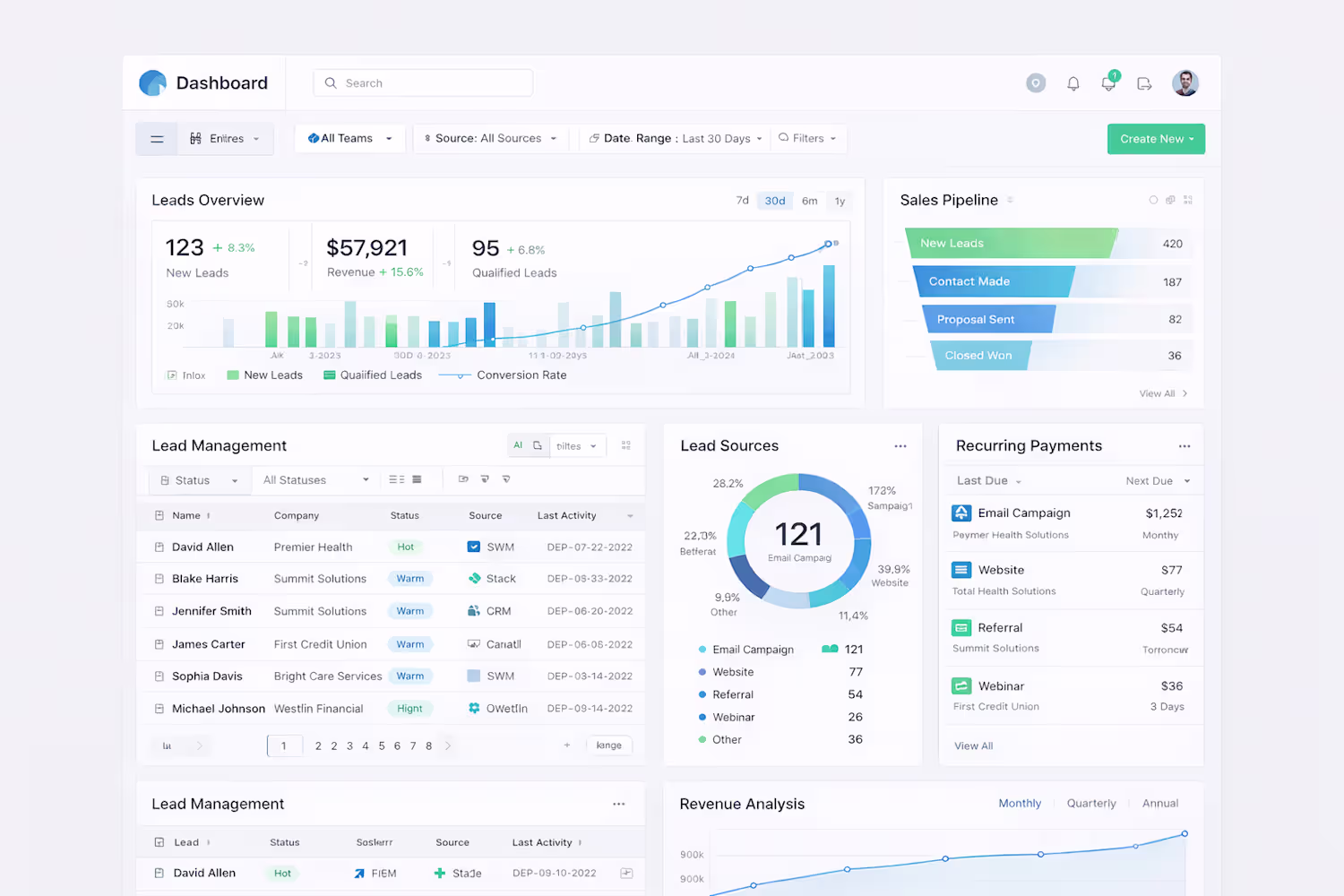The height and width of the screenshot is (896, 1344).
Task: Click the Referral payment icon
Action: click(961, 628)
